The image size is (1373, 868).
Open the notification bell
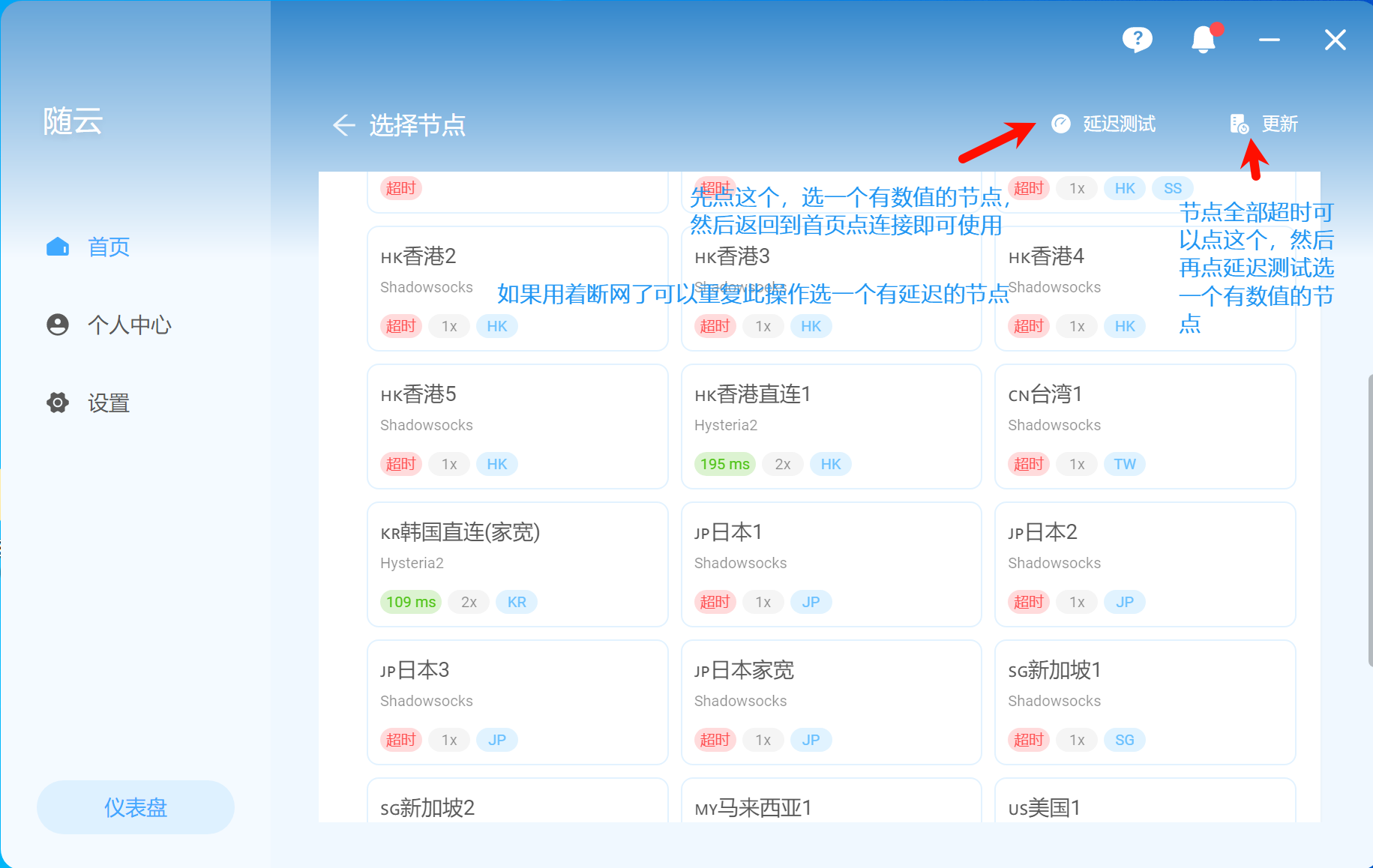pyautogui.click(x=1203, y=39)
